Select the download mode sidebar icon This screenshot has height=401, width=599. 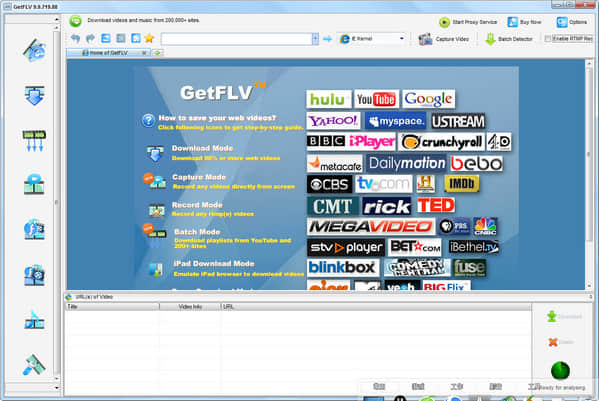(34, 95)
